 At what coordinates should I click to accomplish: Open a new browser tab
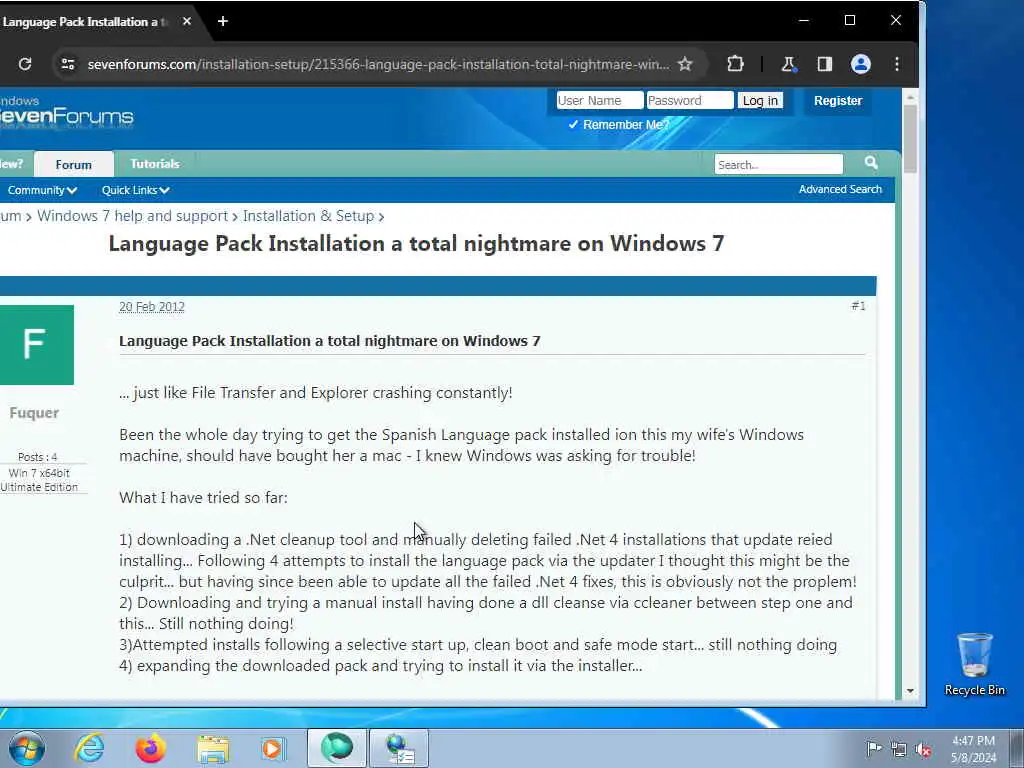(x=223, y=22)
